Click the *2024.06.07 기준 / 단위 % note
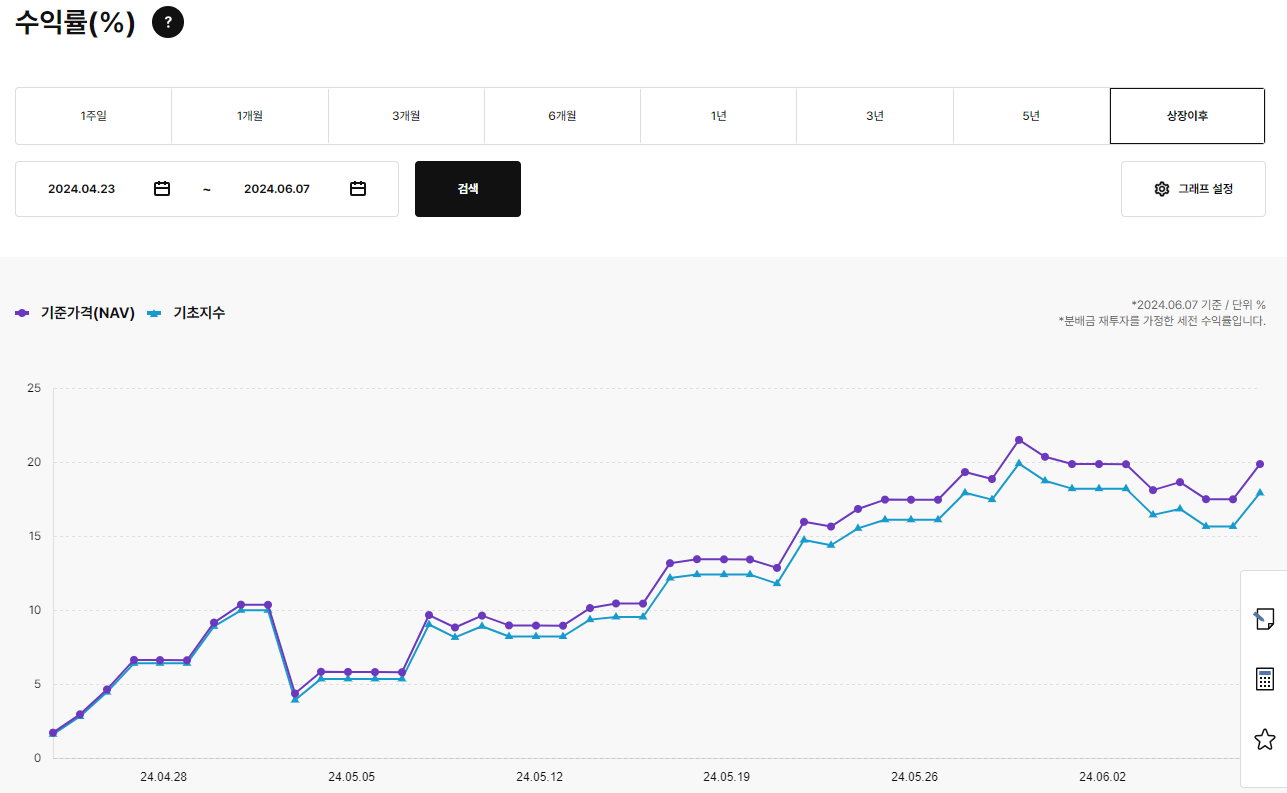Screen dimensions: 1287x793 click(x=1198, y=304)
